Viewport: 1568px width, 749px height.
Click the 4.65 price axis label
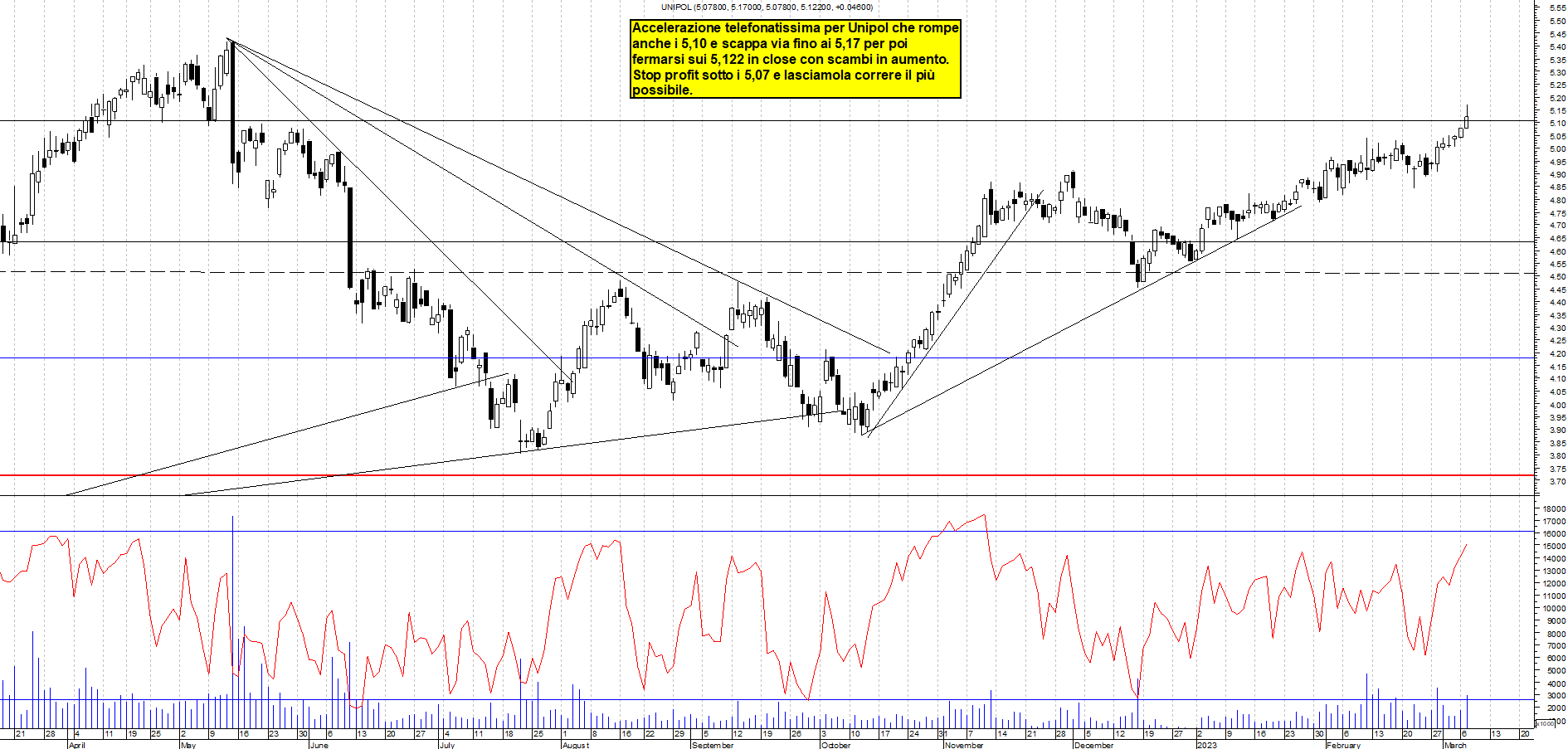click(x=1556, y=239)
